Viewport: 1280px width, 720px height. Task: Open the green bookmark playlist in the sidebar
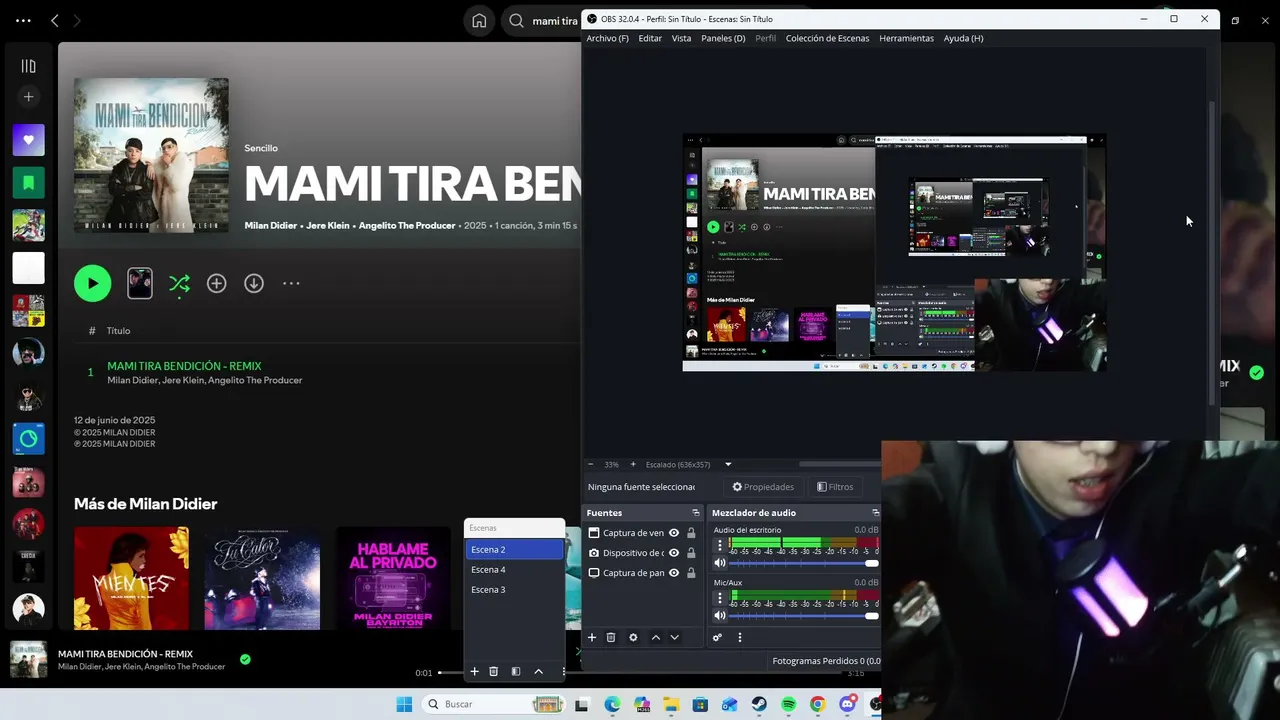28,183
